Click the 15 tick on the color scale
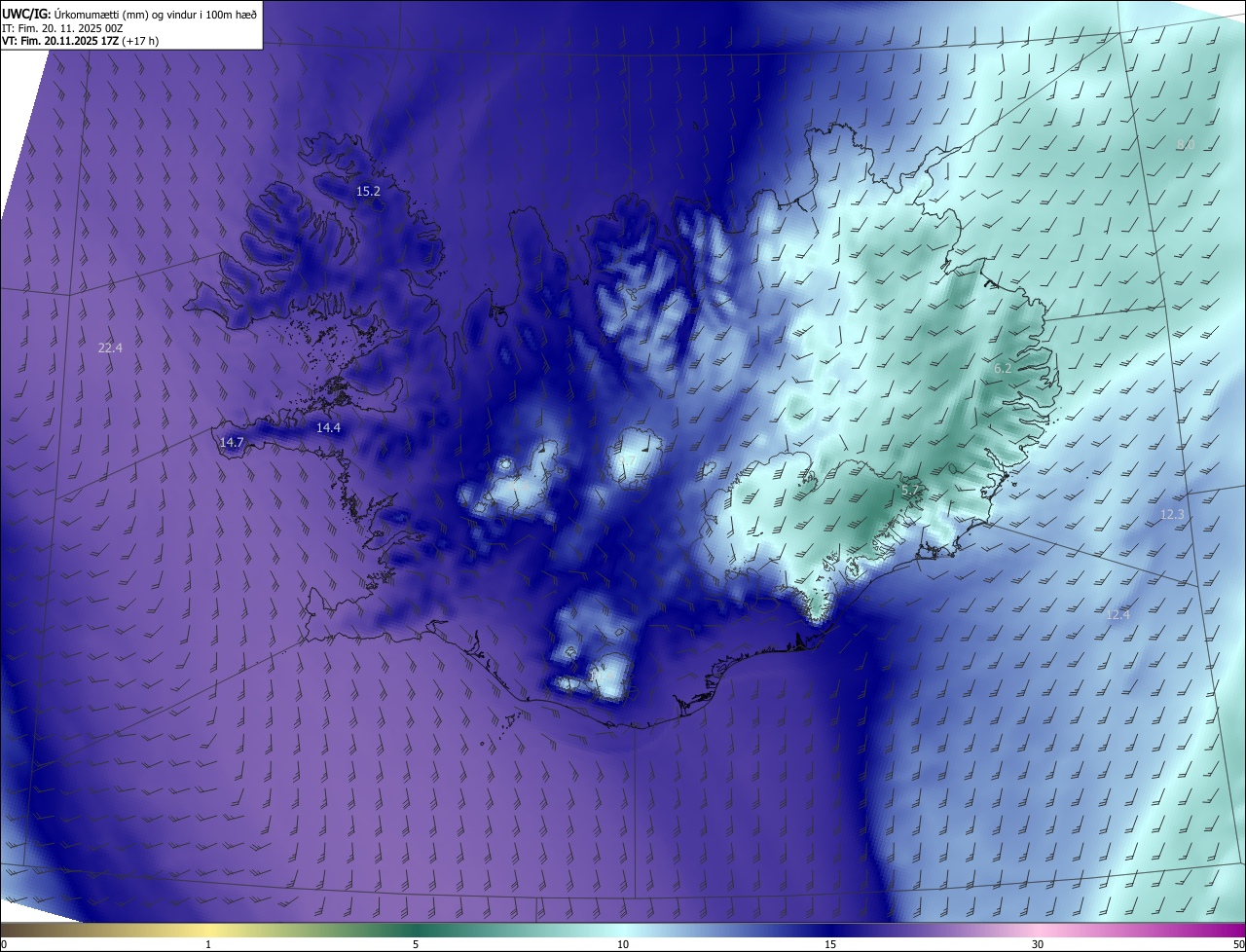This screenshot has height=952, width=1246. pos(830,944)
